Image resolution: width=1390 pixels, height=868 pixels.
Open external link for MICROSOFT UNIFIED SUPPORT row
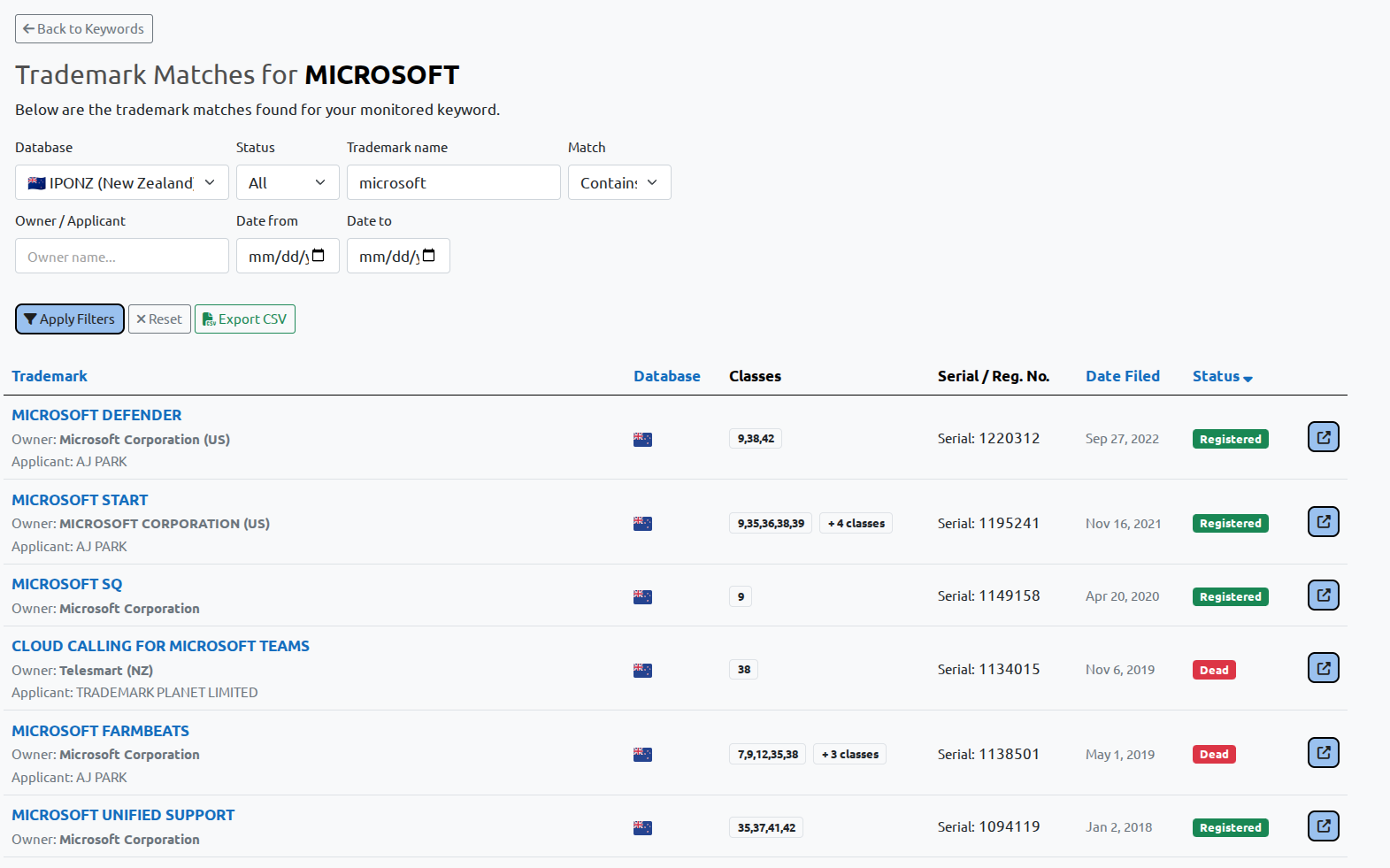click(x=1323, y=826)
